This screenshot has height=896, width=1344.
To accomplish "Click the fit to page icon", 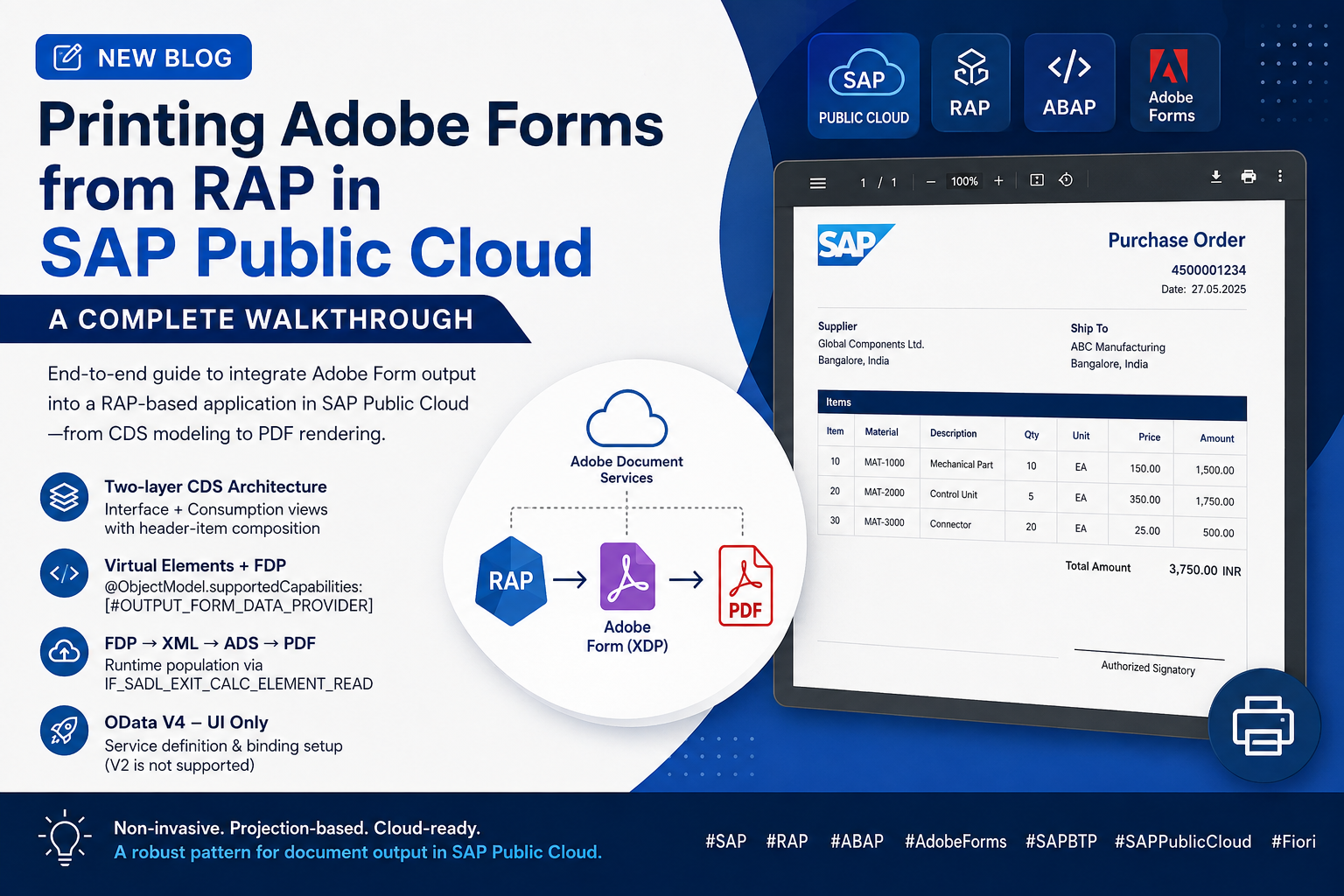I will [x=1037, y=180].
